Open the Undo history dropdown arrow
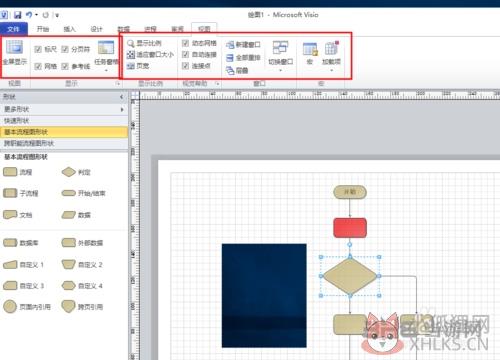Screen dimensions: 500x360 (x=36, y=15)
